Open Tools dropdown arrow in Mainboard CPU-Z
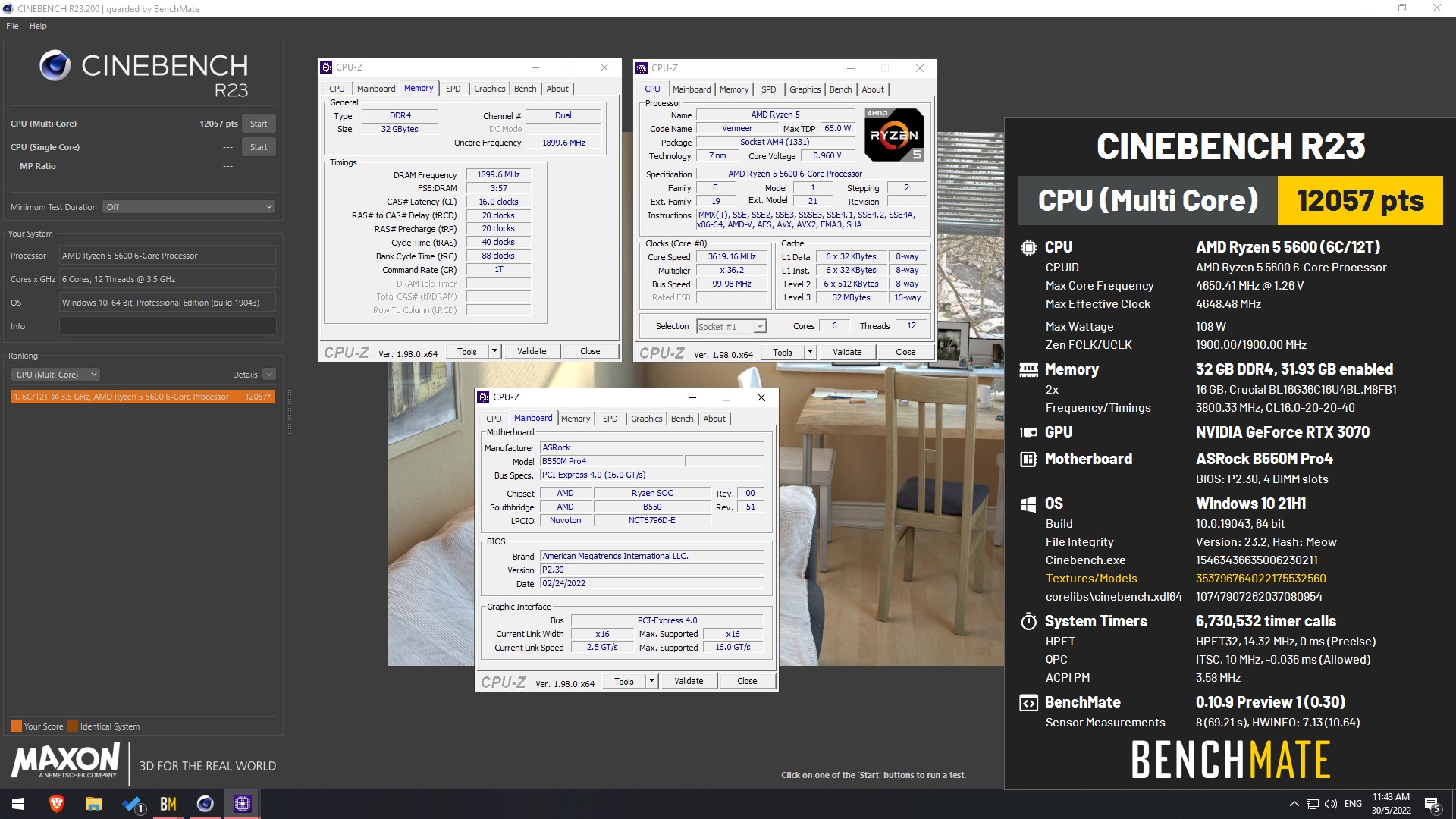The height and width of the screenshot is (819, 1456). coord(651,681)
